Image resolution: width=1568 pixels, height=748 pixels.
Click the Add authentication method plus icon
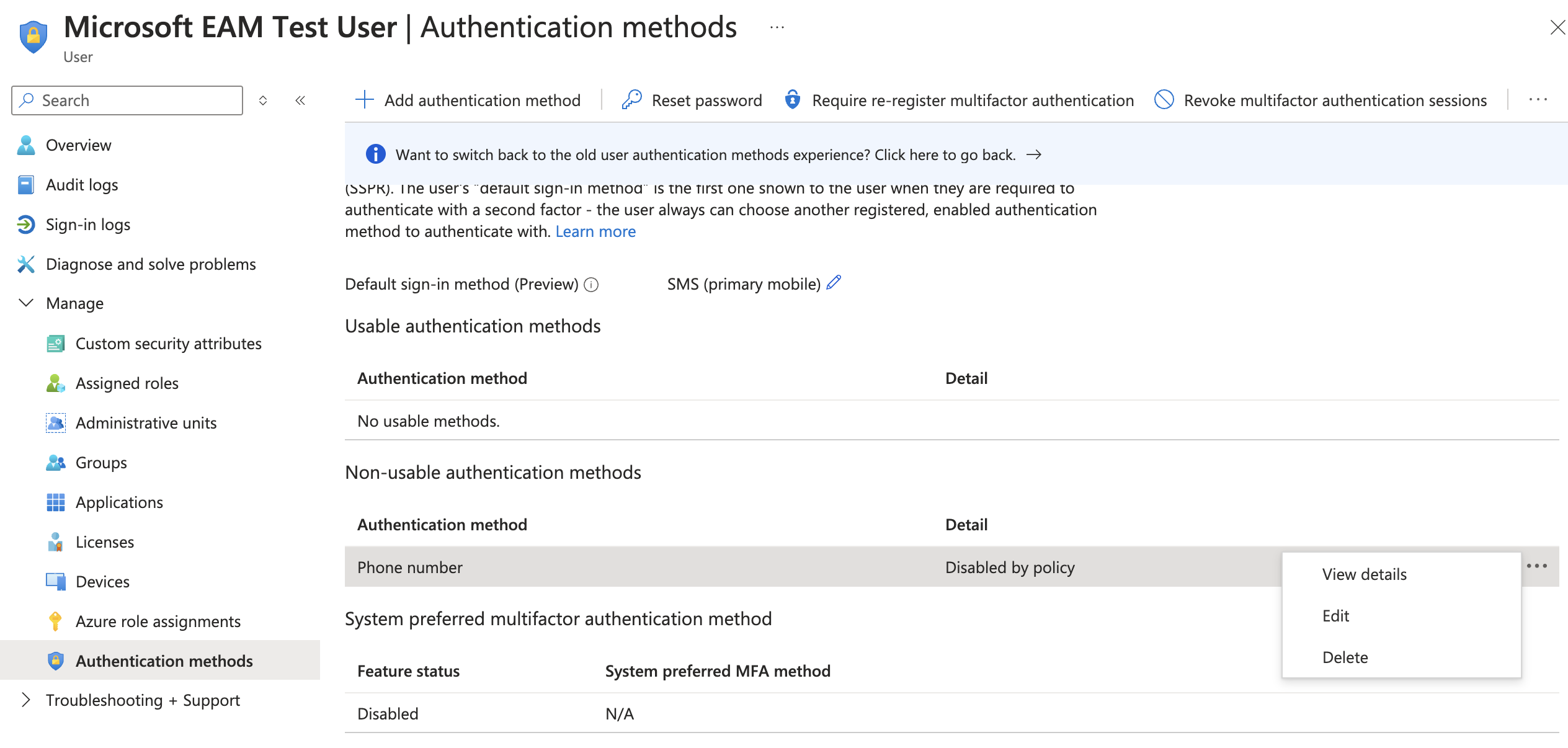click(365, 100)
